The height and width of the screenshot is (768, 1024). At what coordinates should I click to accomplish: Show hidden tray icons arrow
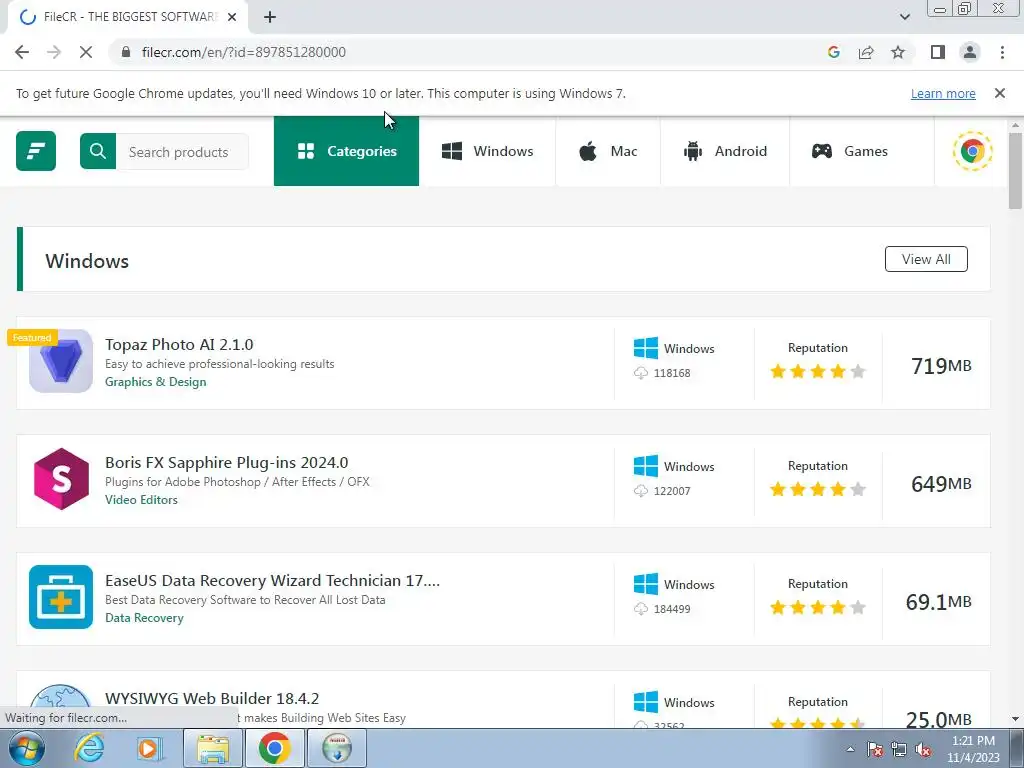tap(850, 749)
